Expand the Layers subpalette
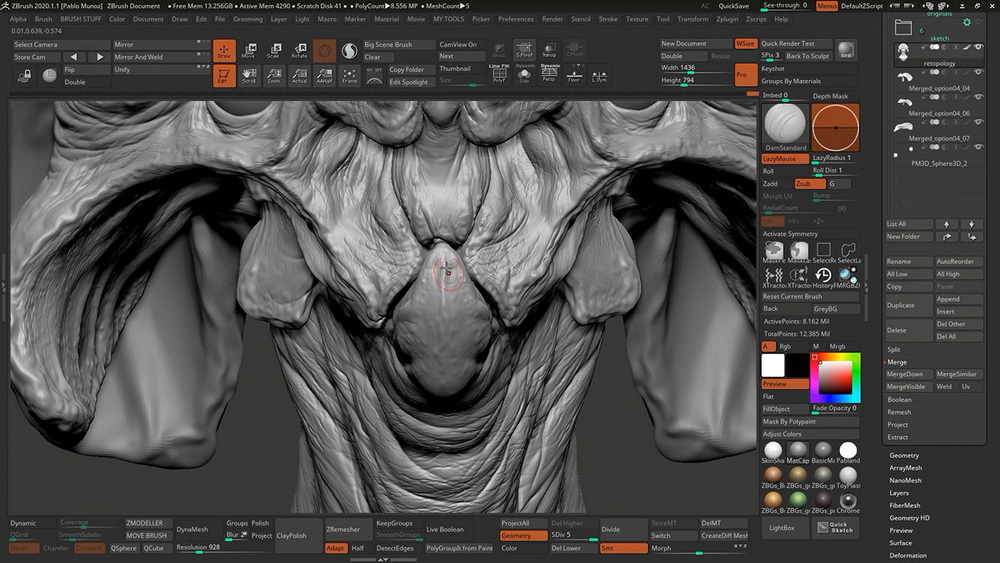The width and height of the screenshot is (1000, 563). point(899,493)
